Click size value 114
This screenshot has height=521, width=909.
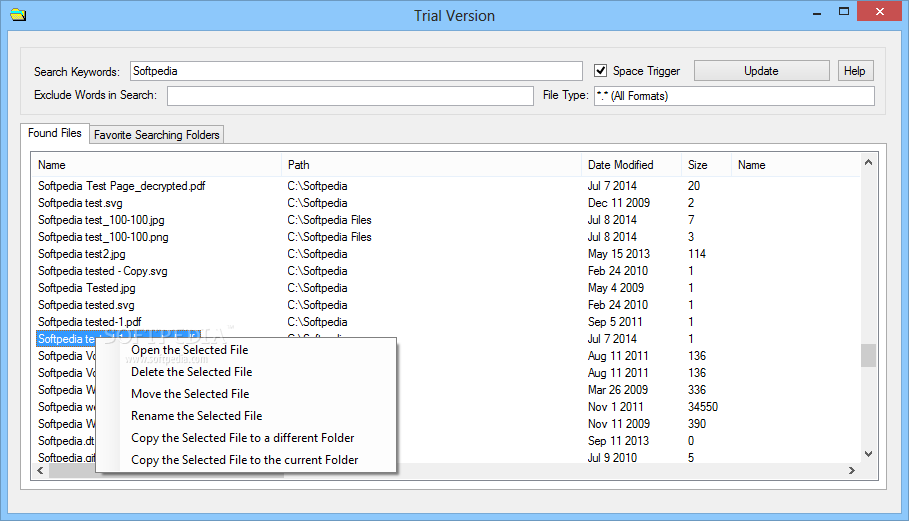click(697, 254)
